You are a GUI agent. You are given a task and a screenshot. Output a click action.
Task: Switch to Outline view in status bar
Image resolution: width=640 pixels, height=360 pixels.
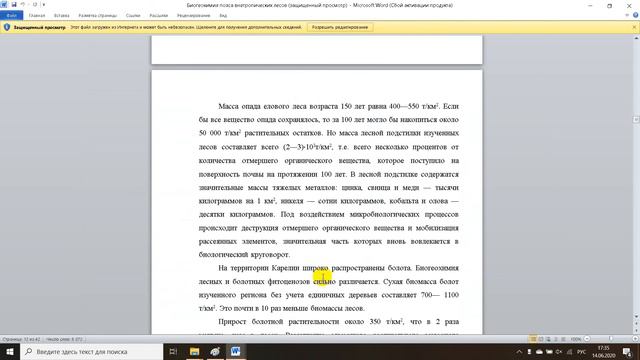click(556, 339)
